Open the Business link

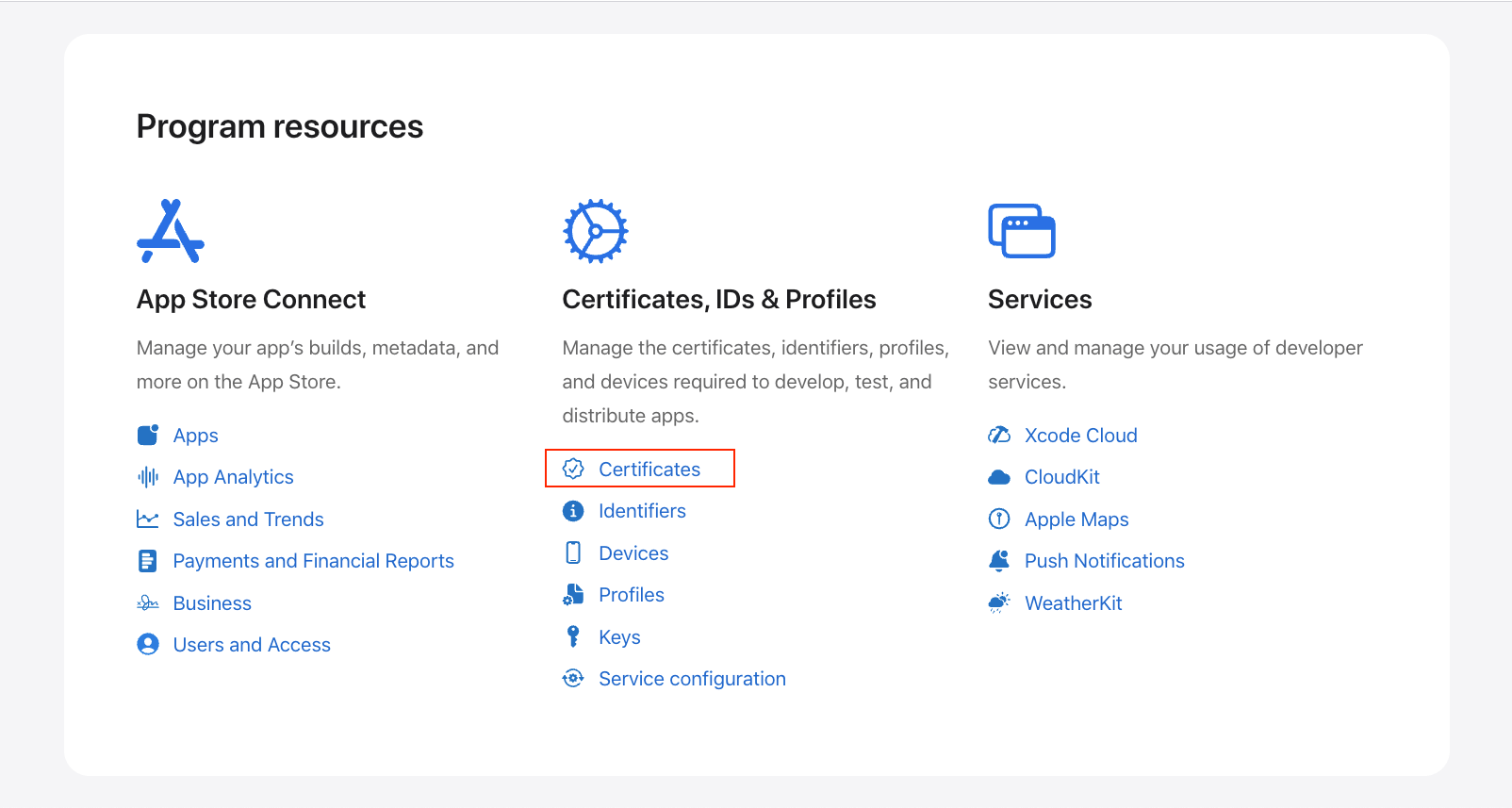tap(212, 603)
